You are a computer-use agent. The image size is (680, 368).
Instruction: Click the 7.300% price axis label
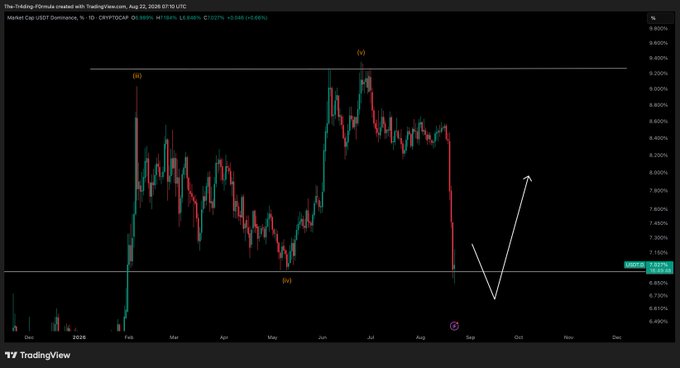[658, 238]
